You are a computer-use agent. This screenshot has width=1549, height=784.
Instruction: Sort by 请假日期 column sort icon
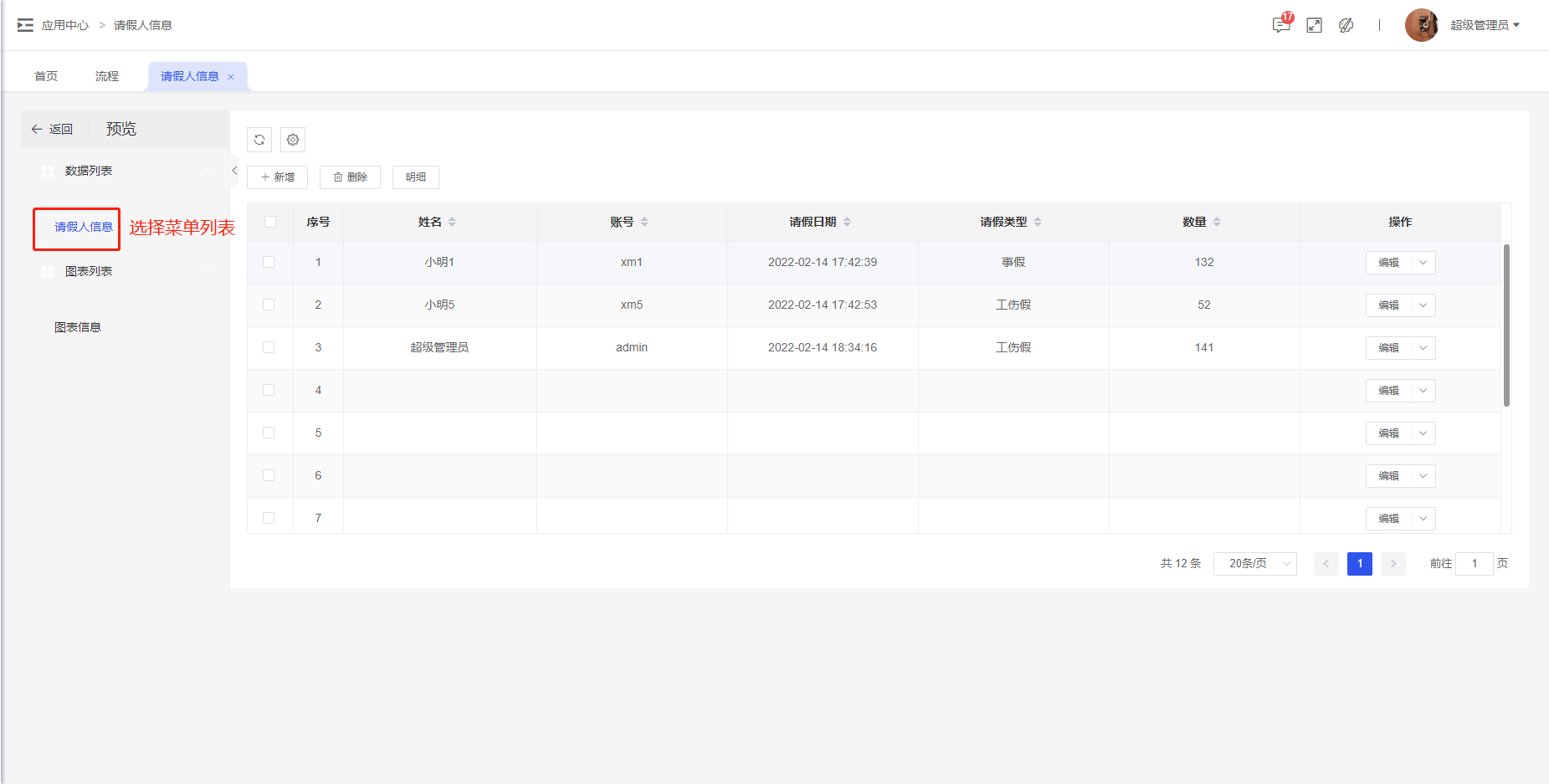tap(847, 222)
